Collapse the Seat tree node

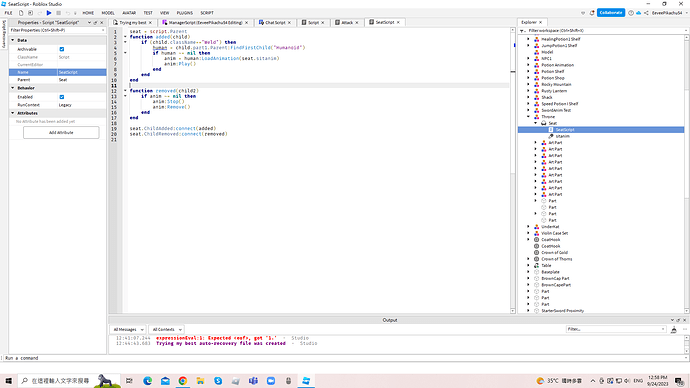(x=536, y=123)
